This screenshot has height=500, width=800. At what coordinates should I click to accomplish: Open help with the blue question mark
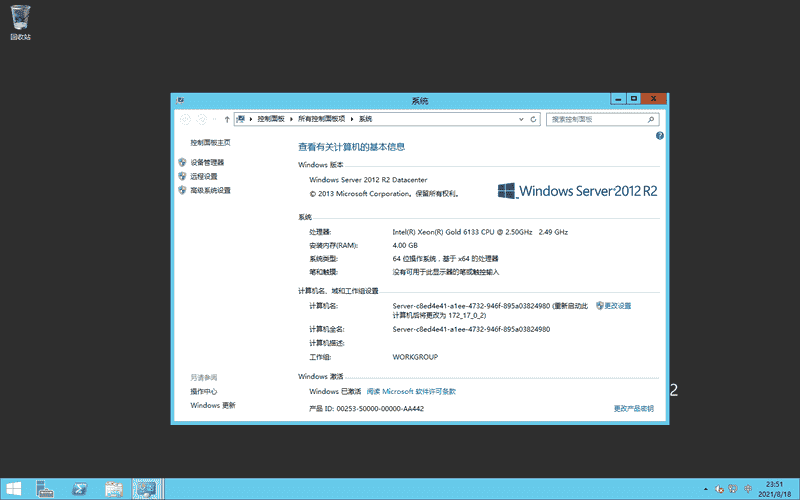click(660, 136)
